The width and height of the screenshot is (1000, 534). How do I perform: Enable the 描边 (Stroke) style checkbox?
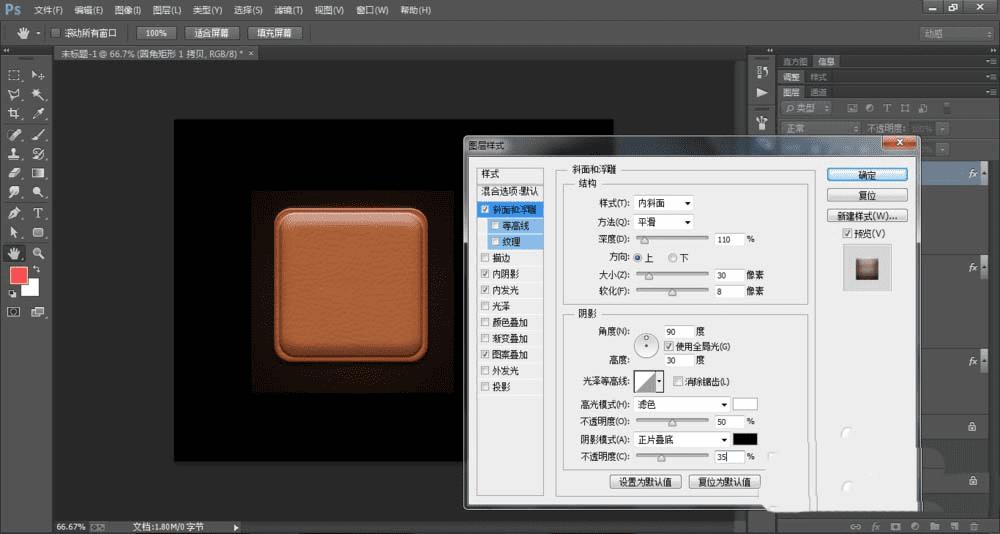(486, 257)
